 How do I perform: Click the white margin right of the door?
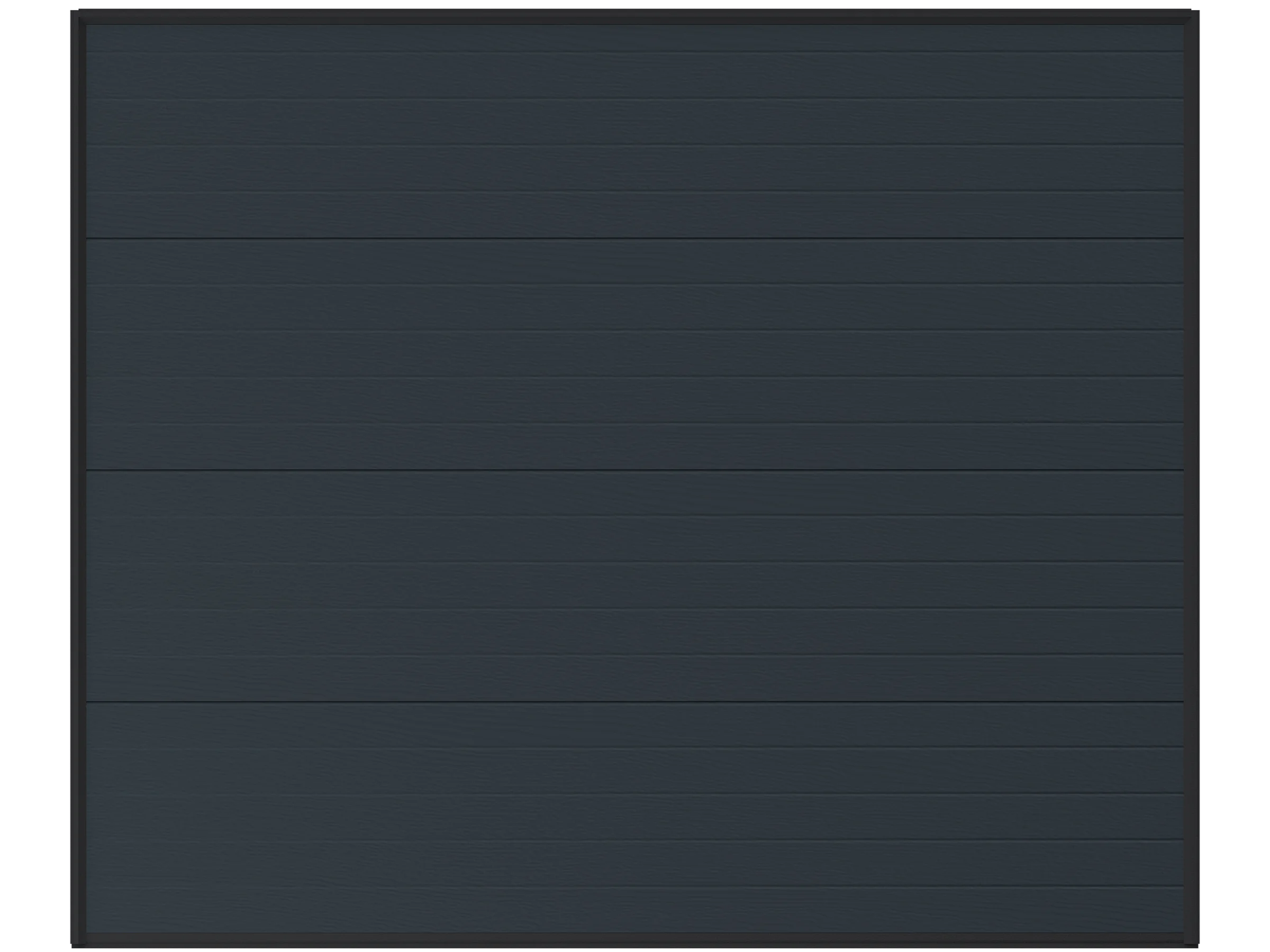pos(1236,477)
